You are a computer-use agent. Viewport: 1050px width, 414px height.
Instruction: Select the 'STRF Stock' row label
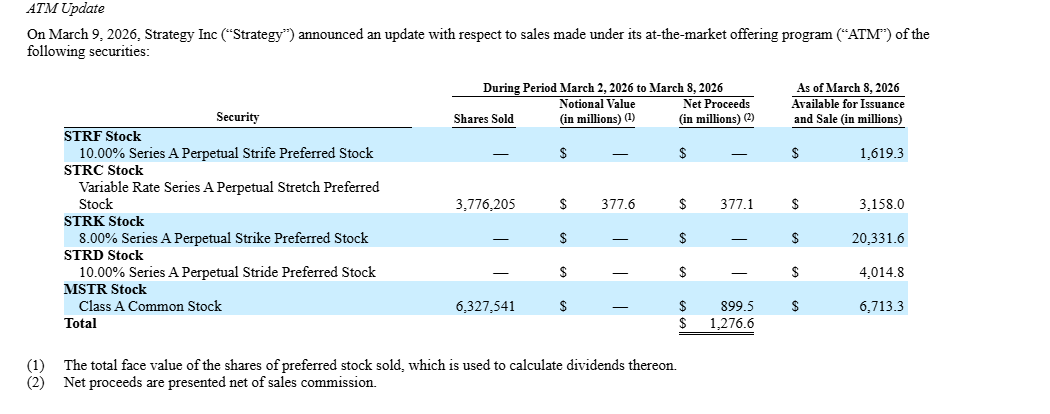(x=102, y=136)
